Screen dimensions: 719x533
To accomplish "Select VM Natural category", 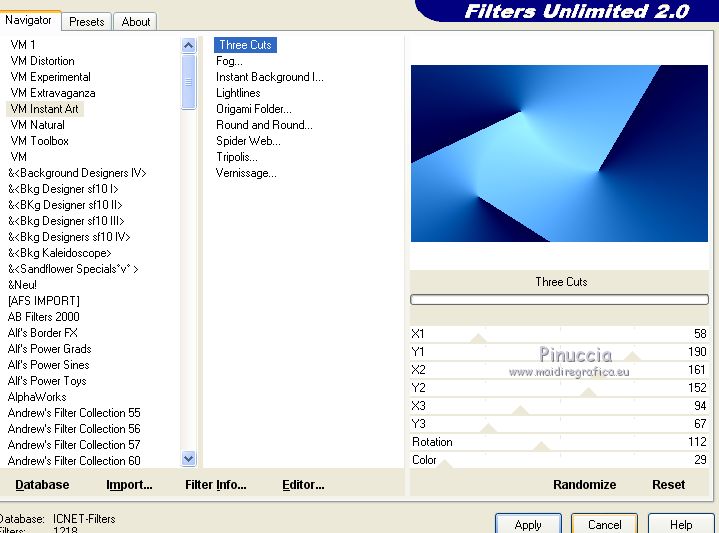I will coord(37,125).
